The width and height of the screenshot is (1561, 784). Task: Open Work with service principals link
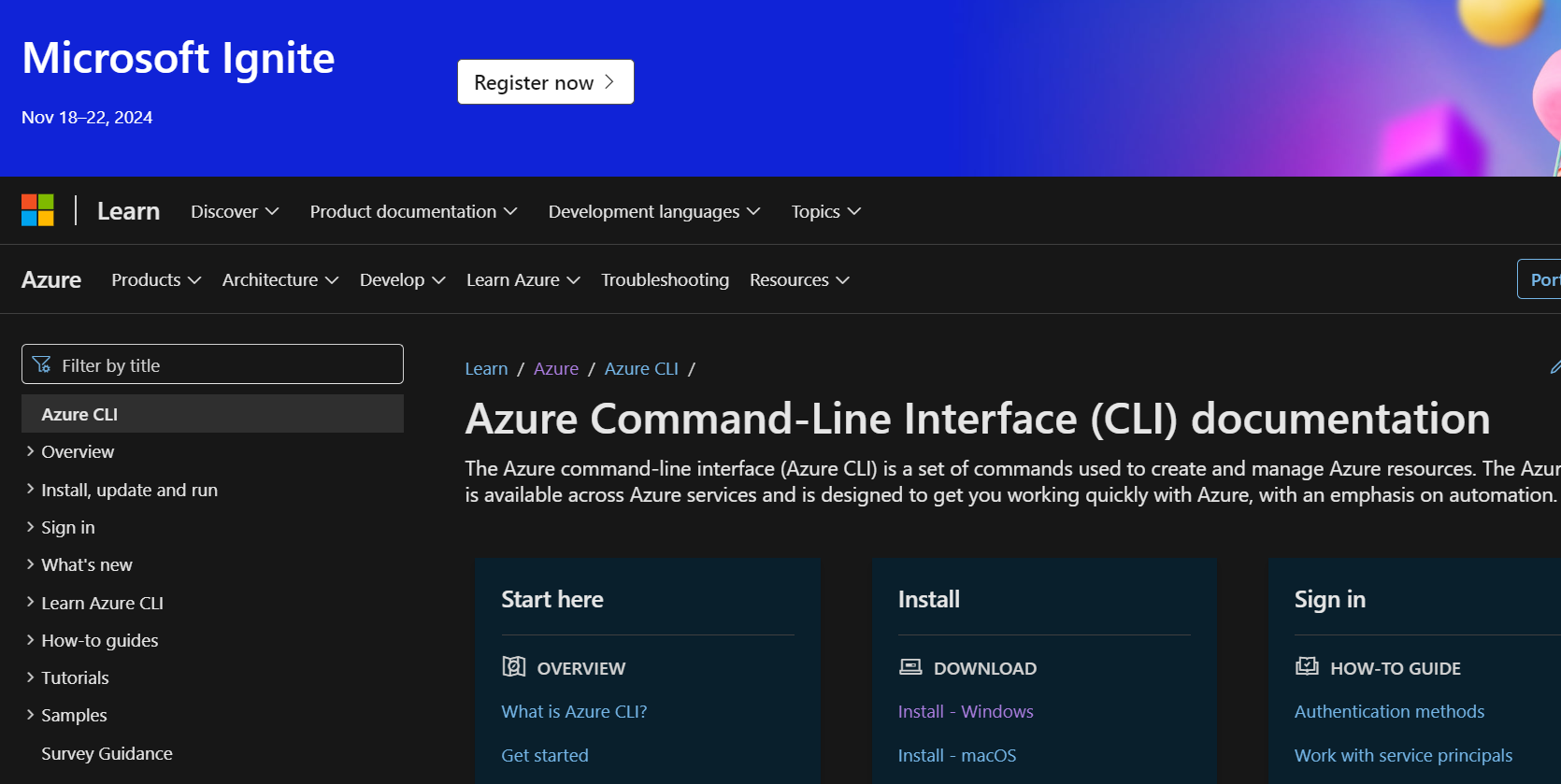point(1403,755)
